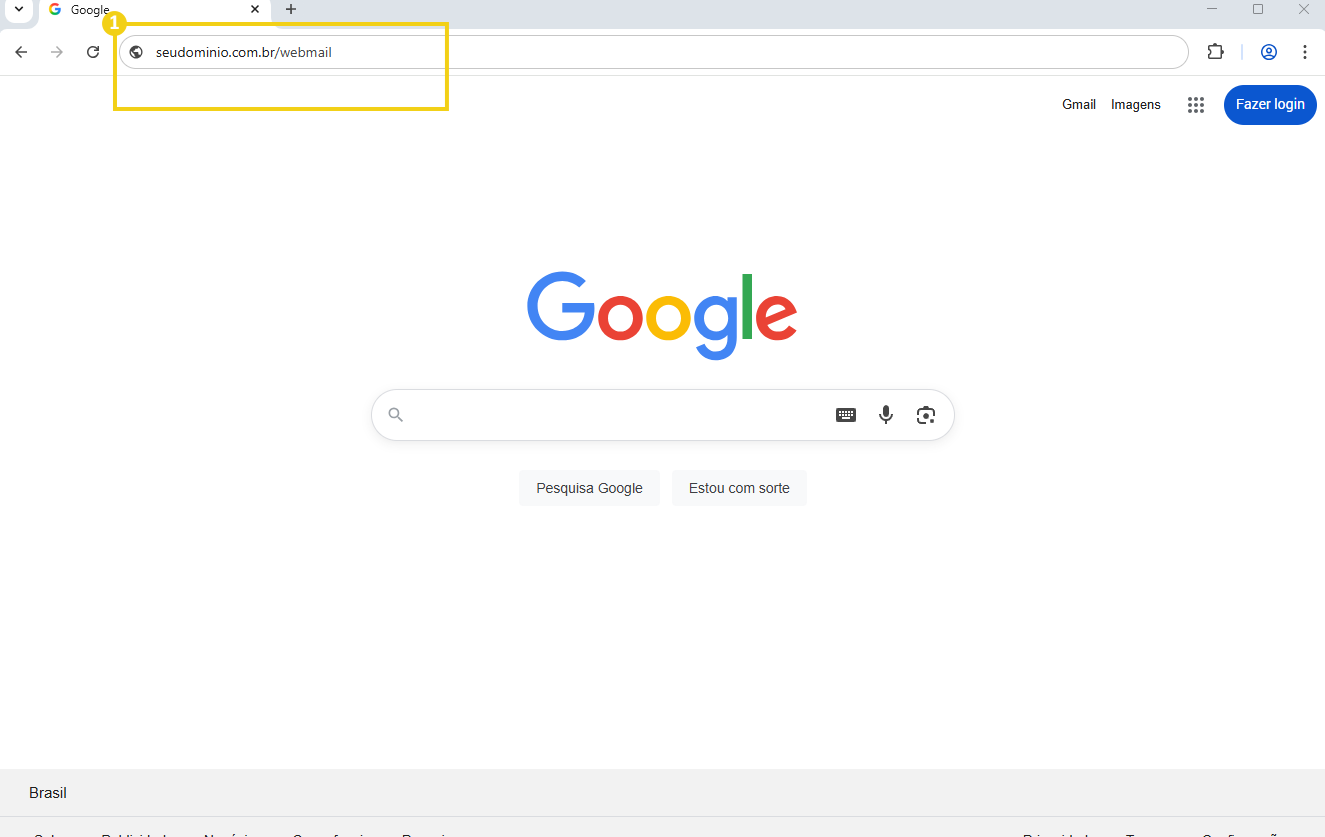
Task: Search by image with camera icon
Action: coord(926,415)
